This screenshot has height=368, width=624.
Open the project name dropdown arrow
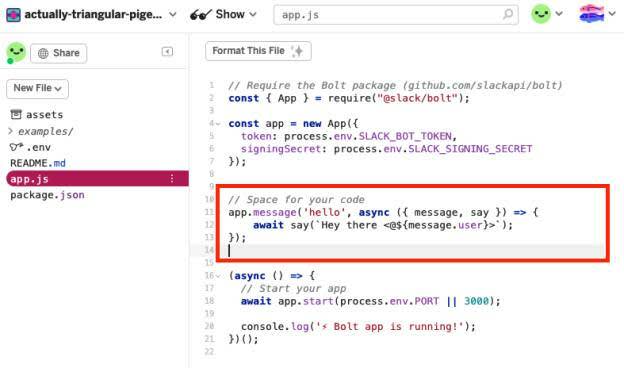[x=173, y=15]
